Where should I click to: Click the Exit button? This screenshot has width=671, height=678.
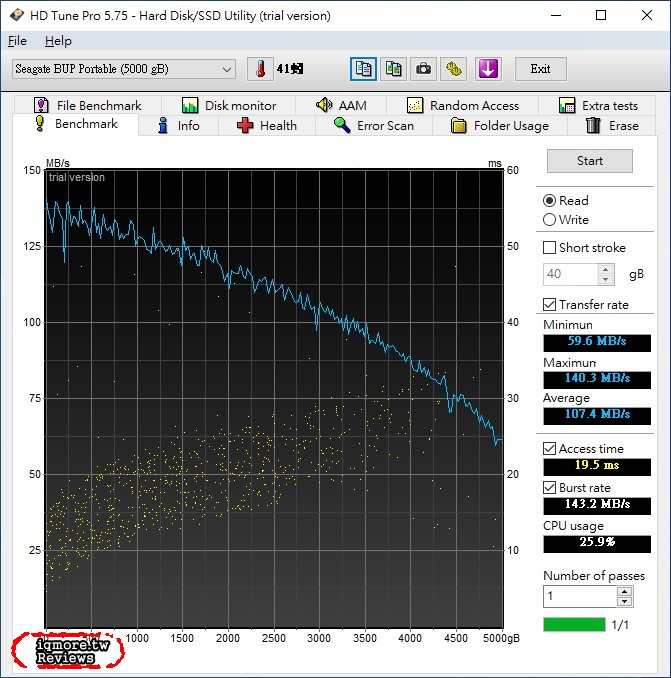point(540,69)
